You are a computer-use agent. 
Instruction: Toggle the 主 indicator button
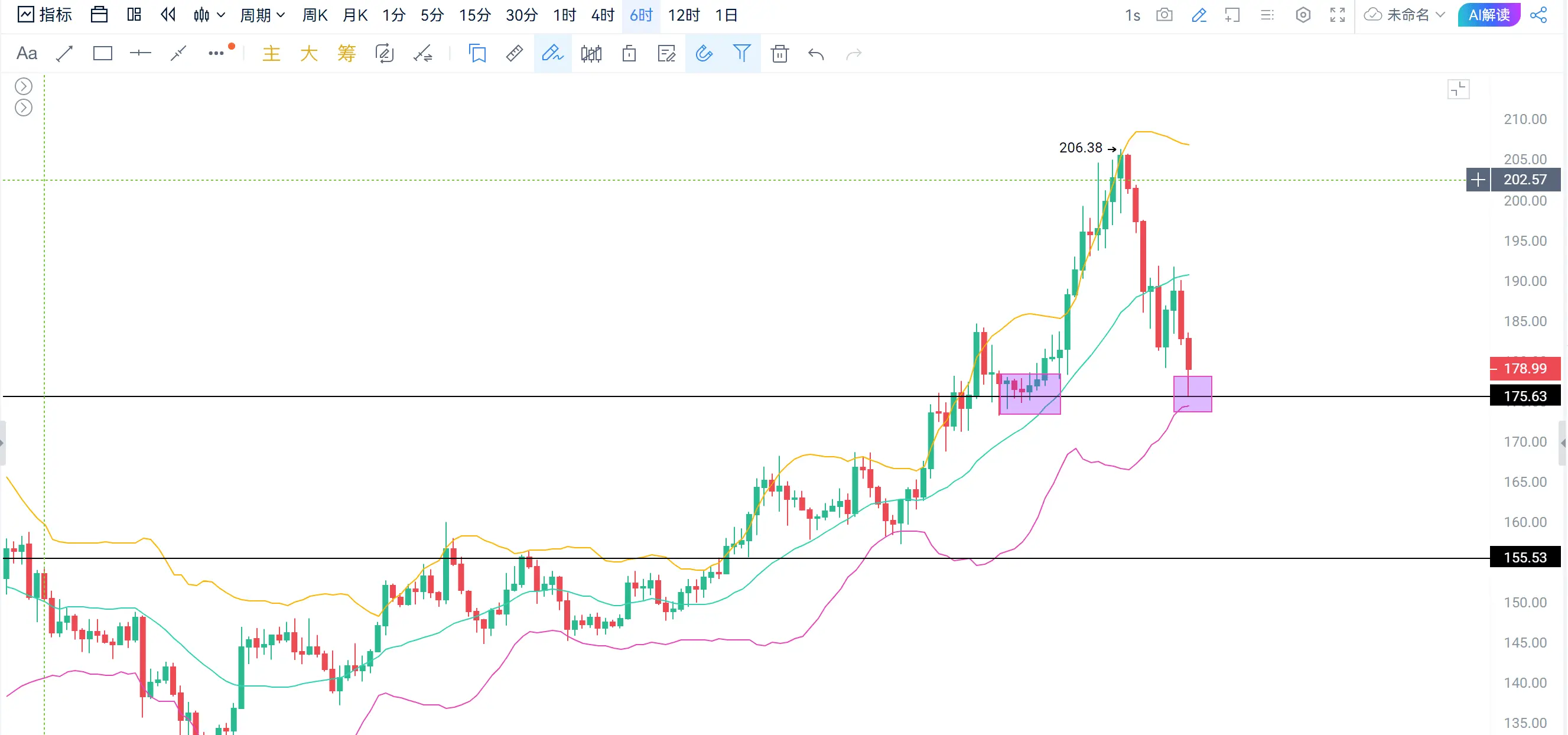tap(271, 54)
